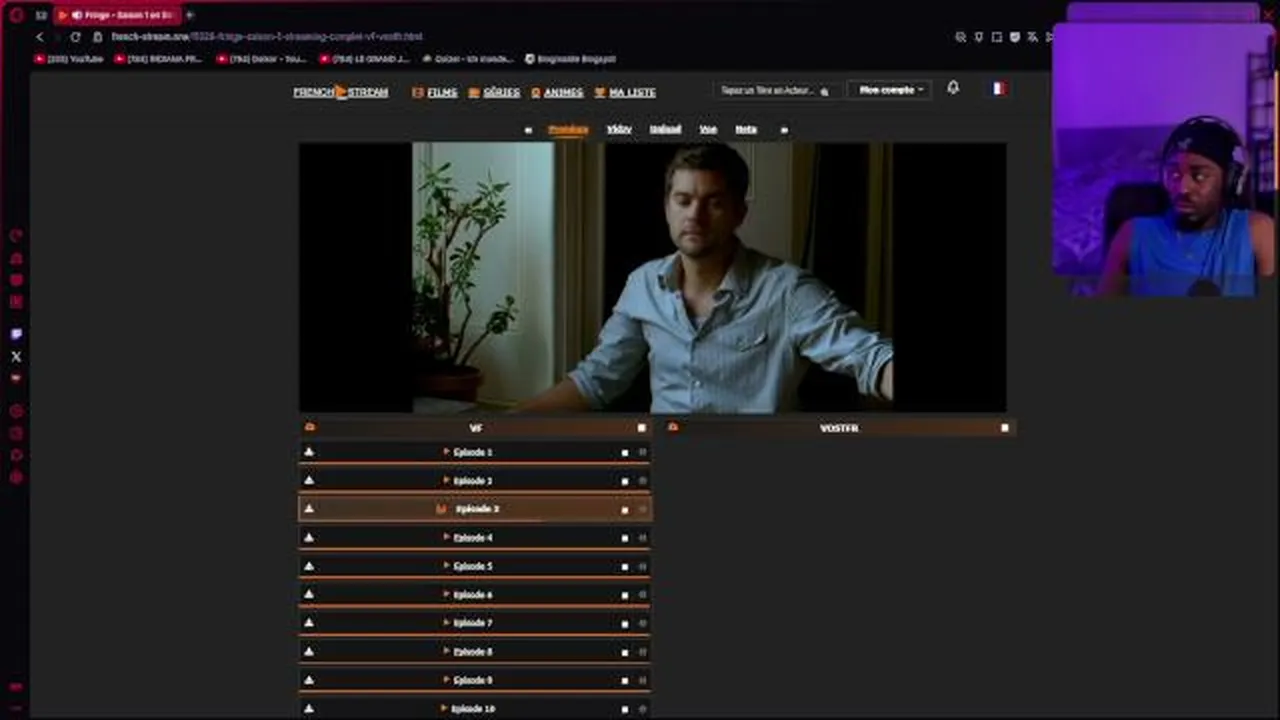This screenshot has width=1280, height=720.
Task: Click the orange icon in the VF header
Action: point(310,427)
